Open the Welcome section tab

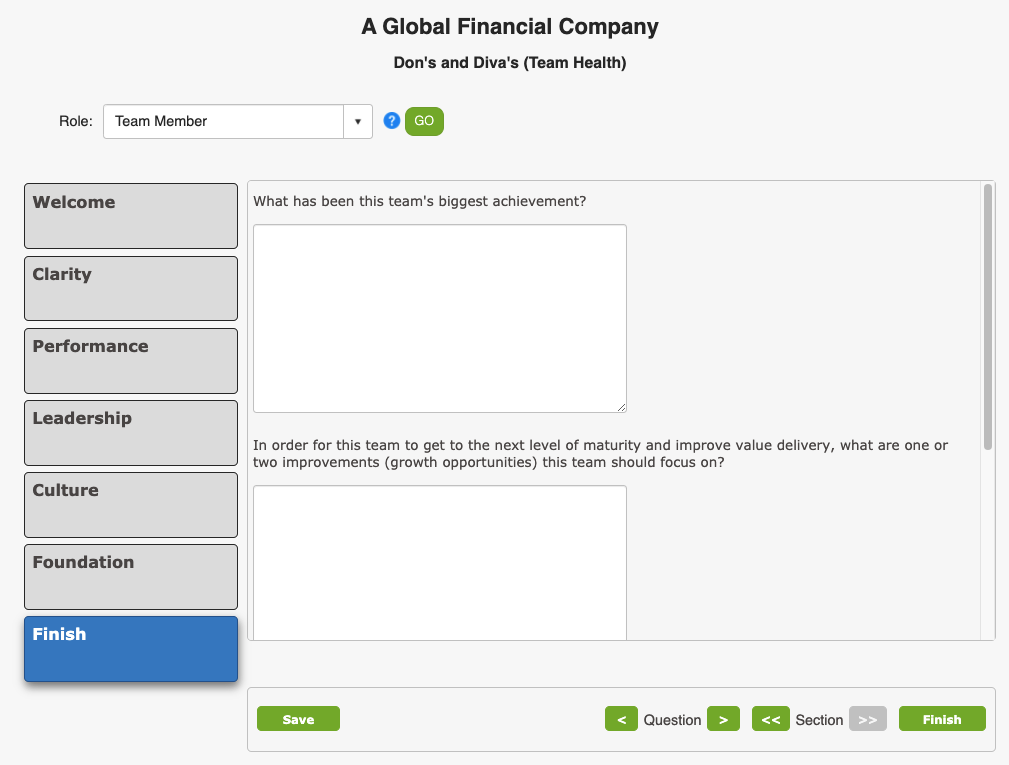point(131,216)
